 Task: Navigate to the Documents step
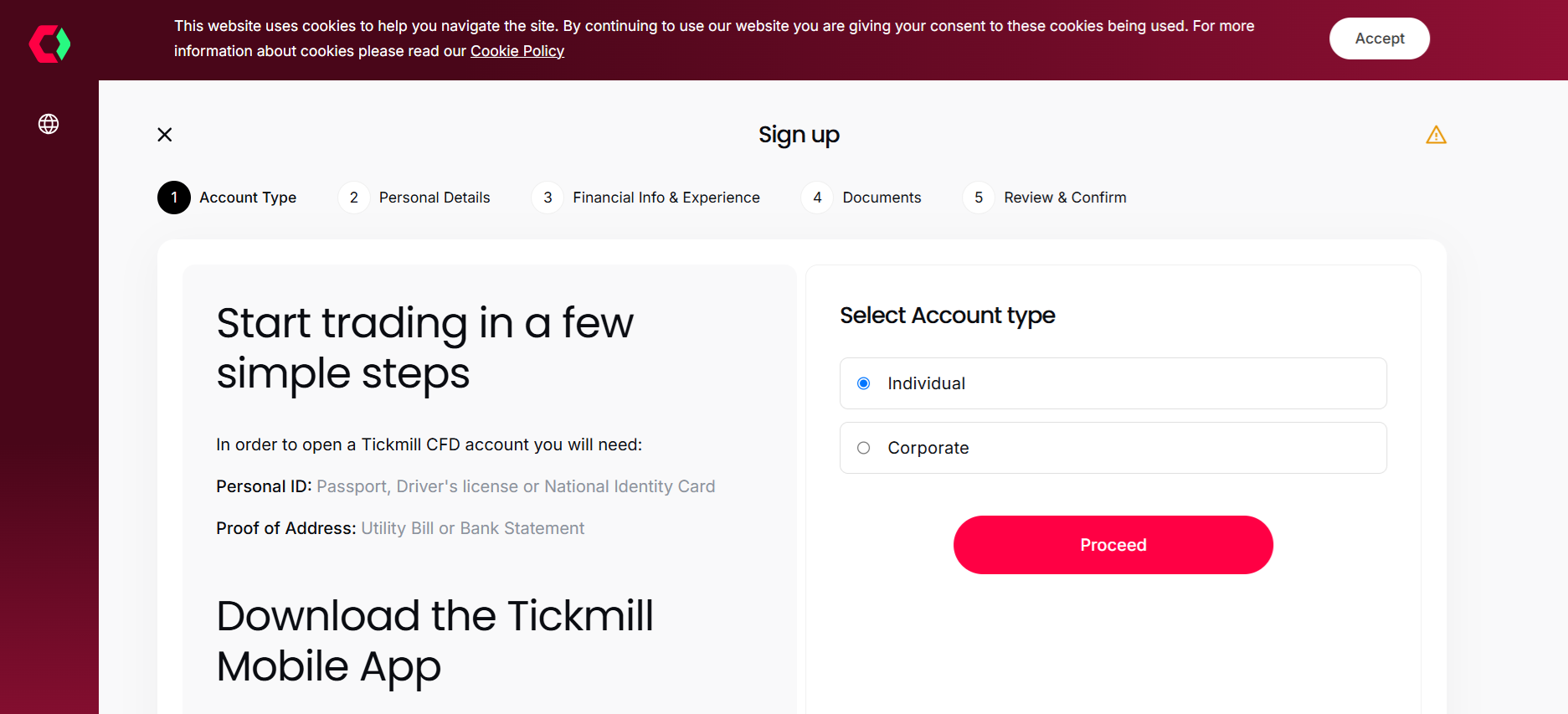[882, 198]
